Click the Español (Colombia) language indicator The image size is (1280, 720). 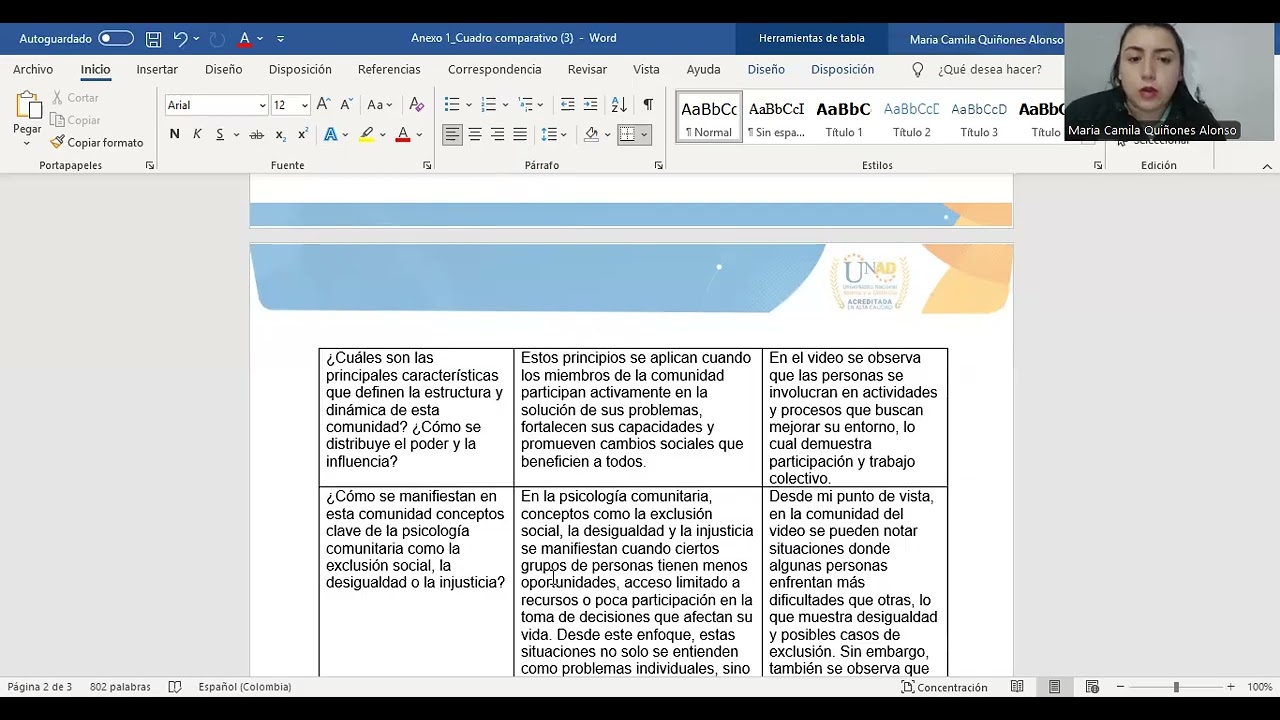click(x=245, y=687)
